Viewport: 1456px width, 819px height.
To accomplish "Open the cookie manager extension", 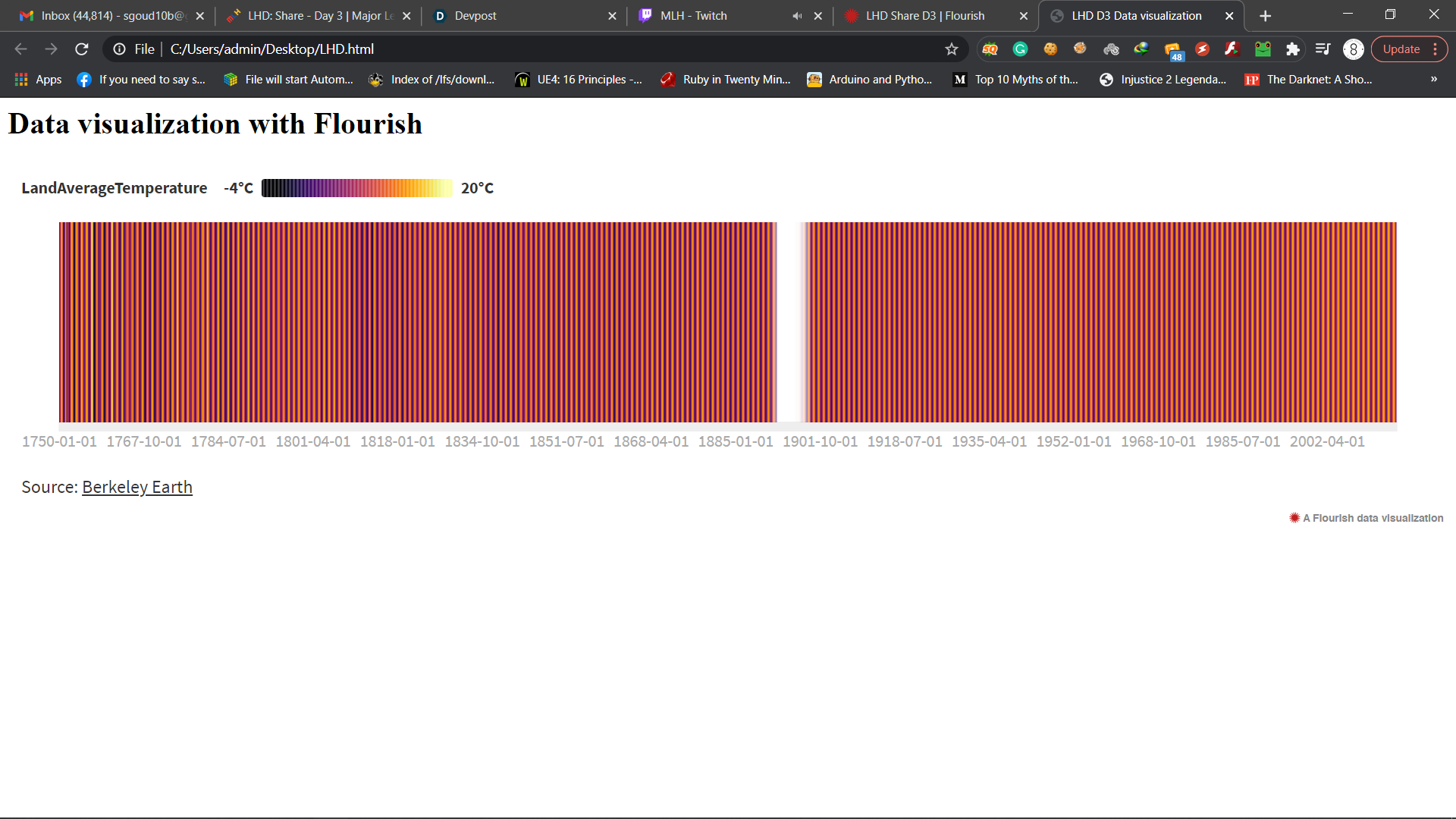I will coord(1051,49).
